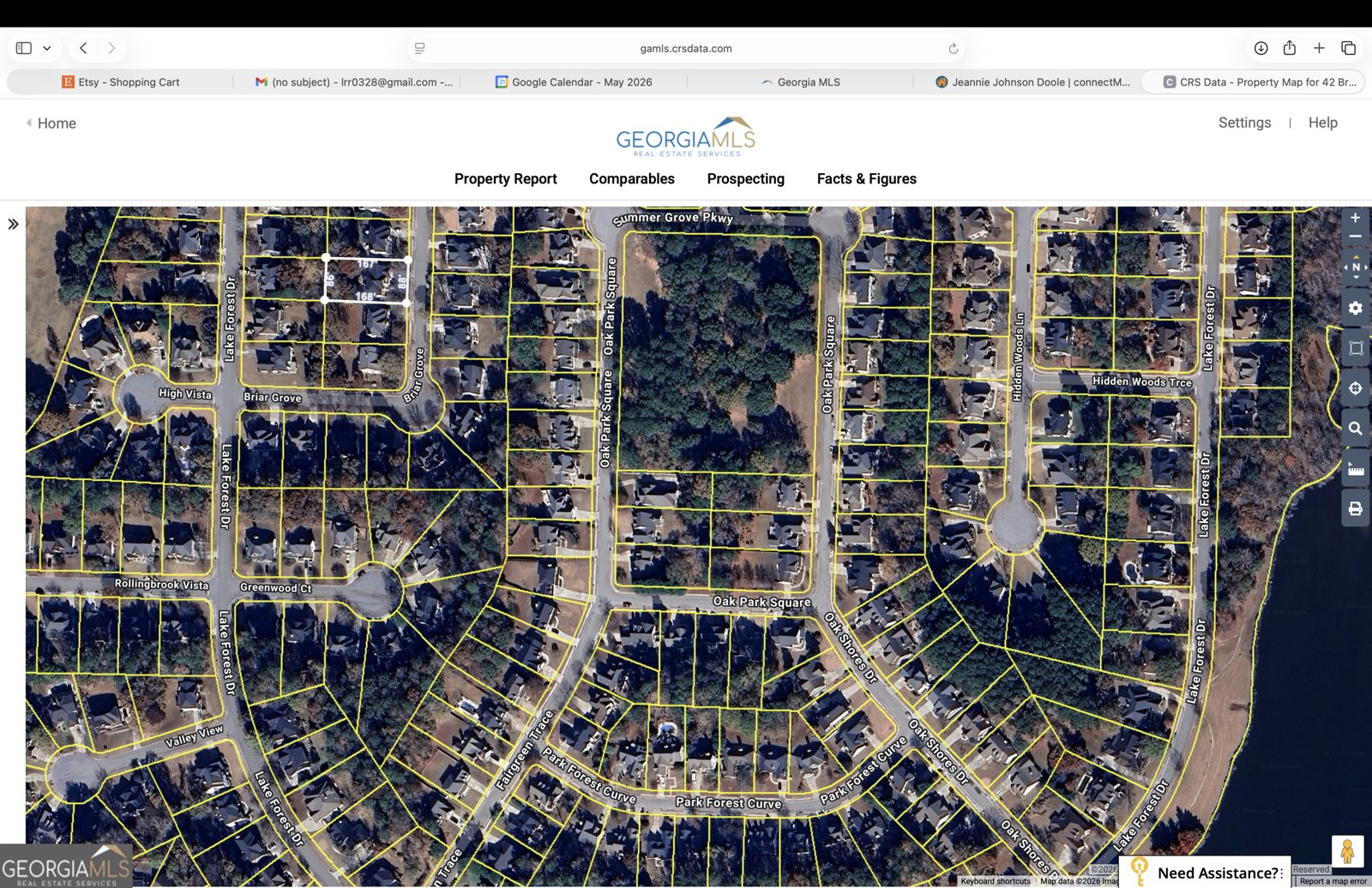Expand the collapsed left side panel
The image size is (1372, 888).
(13, 225)
